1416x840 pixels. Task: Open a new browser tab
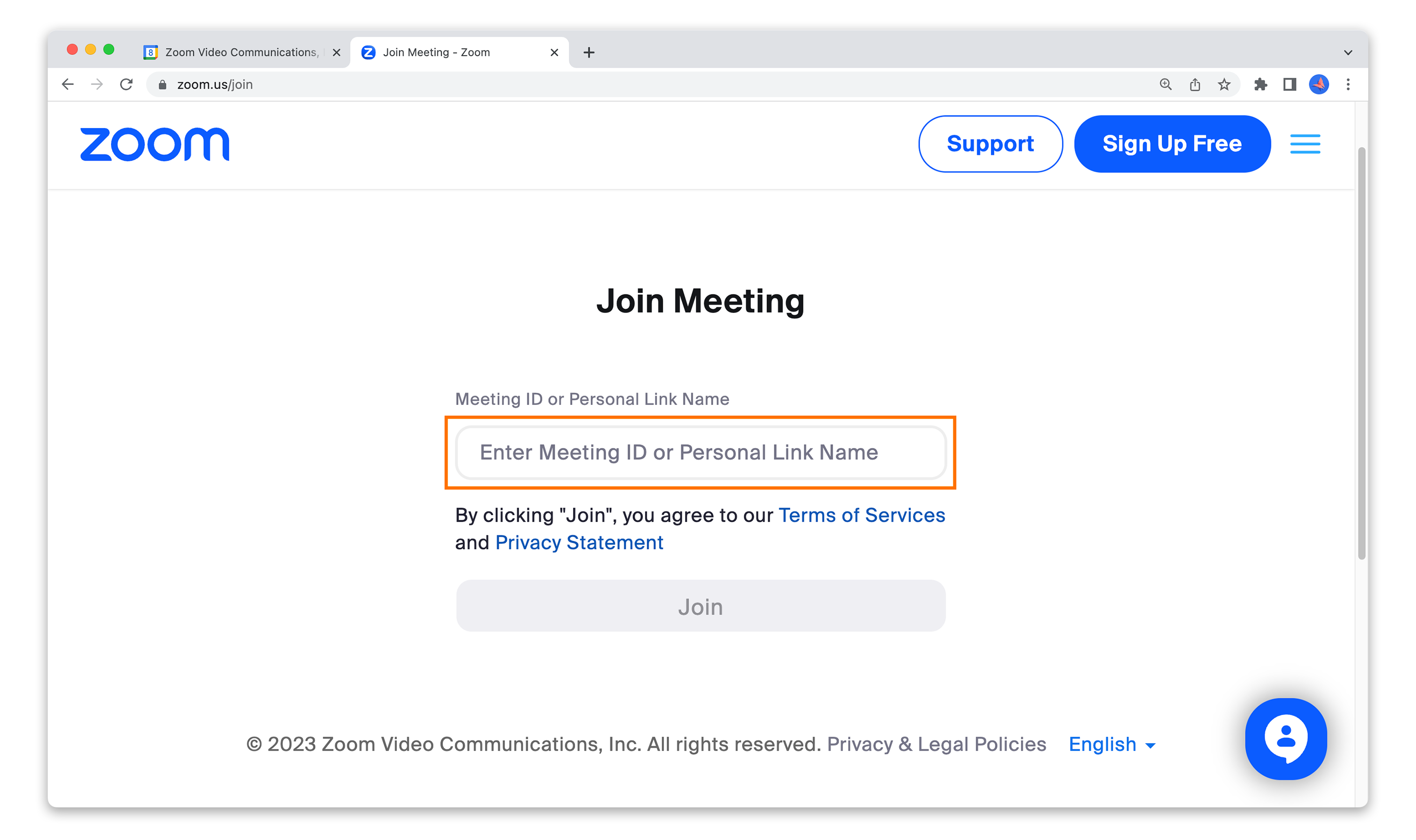coord(589,53)
